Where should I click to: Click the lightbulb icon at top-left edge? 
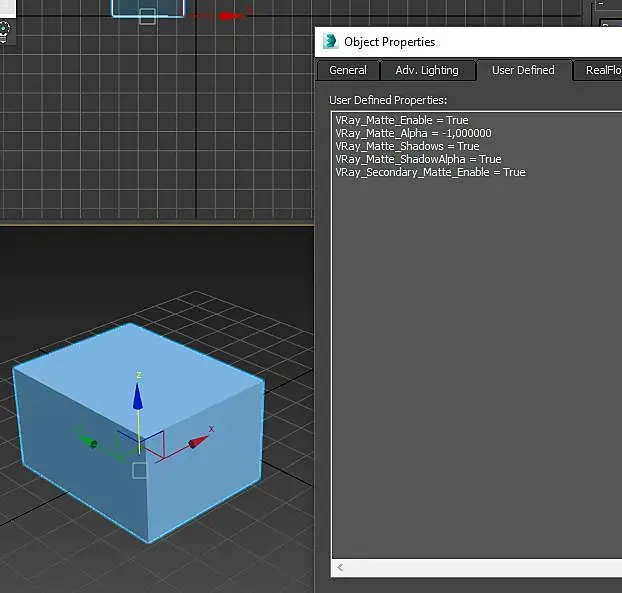tap(4, 33)
